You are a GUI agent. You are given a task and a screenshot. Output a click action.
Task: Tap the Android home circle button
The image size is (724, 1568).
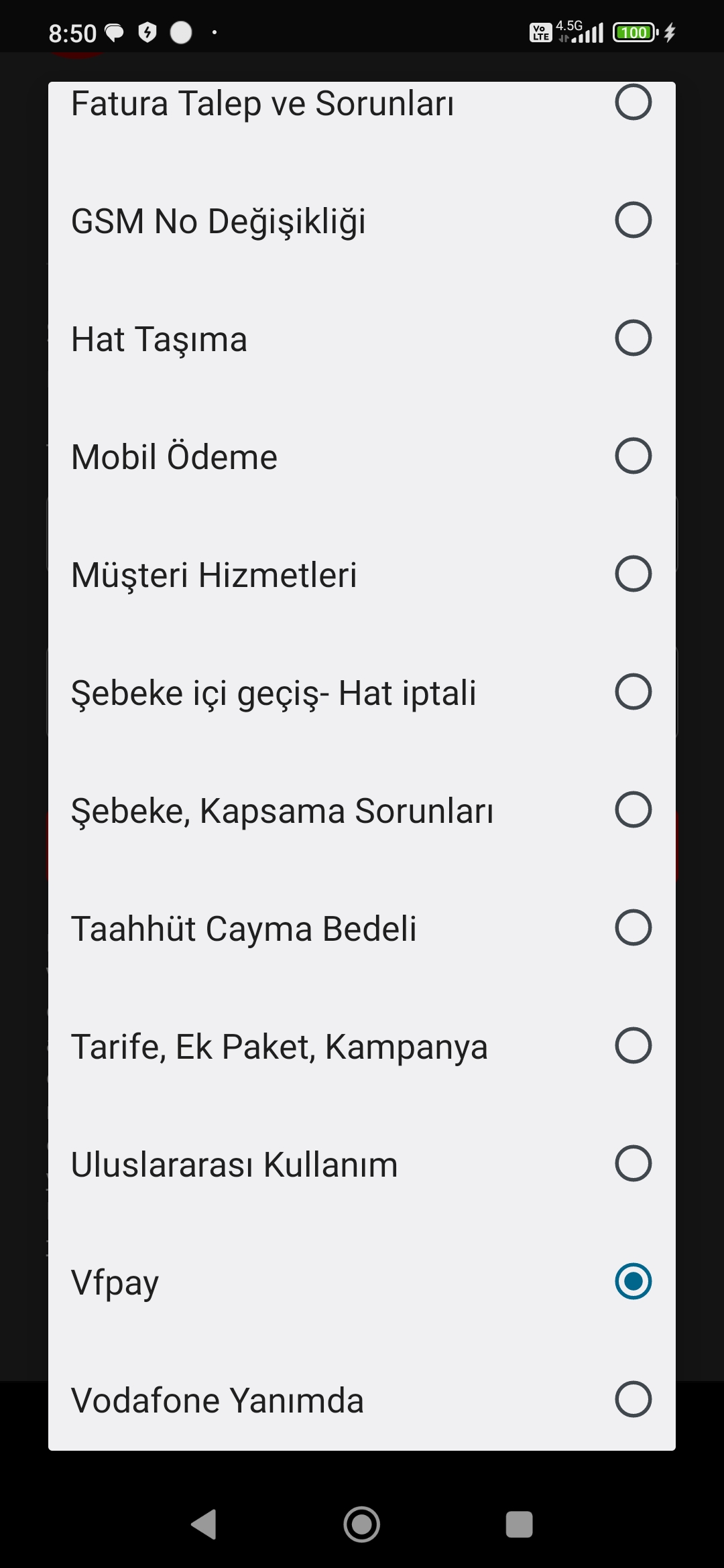point(362,1524)
